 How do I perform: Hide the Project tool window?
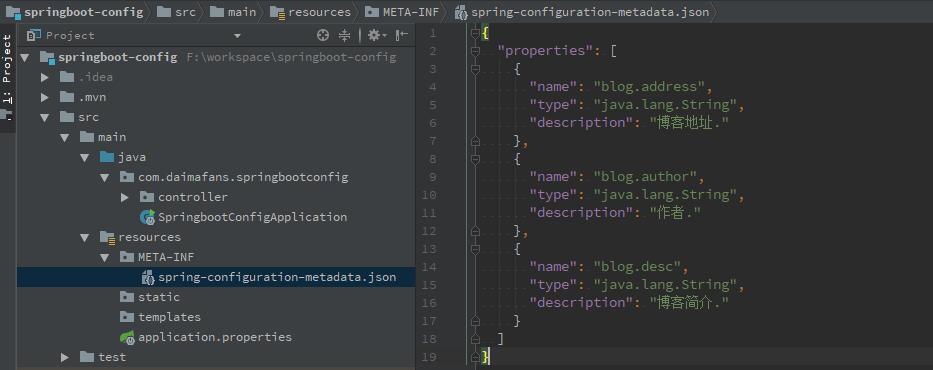pyautogui.click(x=402, y=36)
